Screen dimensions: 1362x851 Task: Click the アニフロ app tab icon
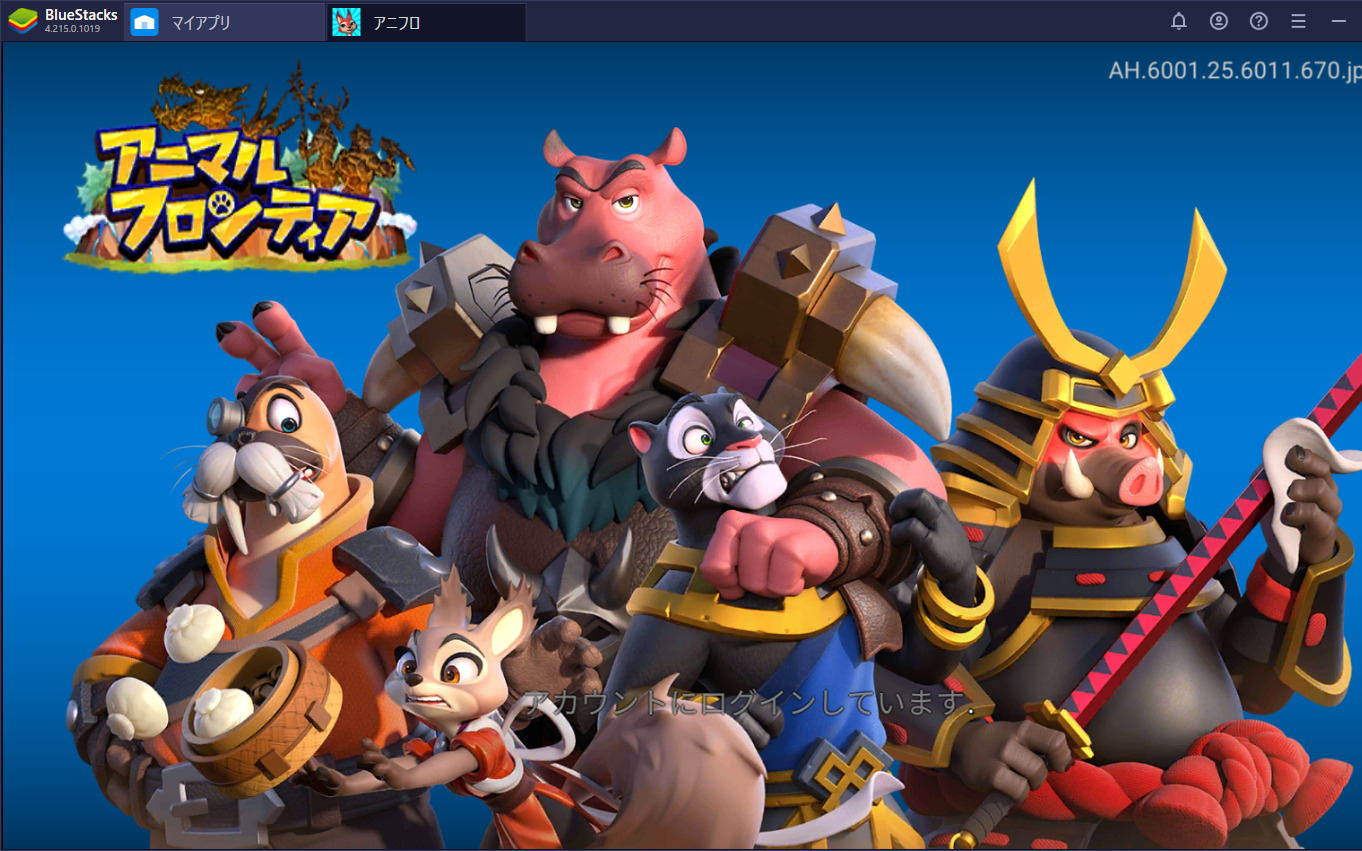click(347, 22)
